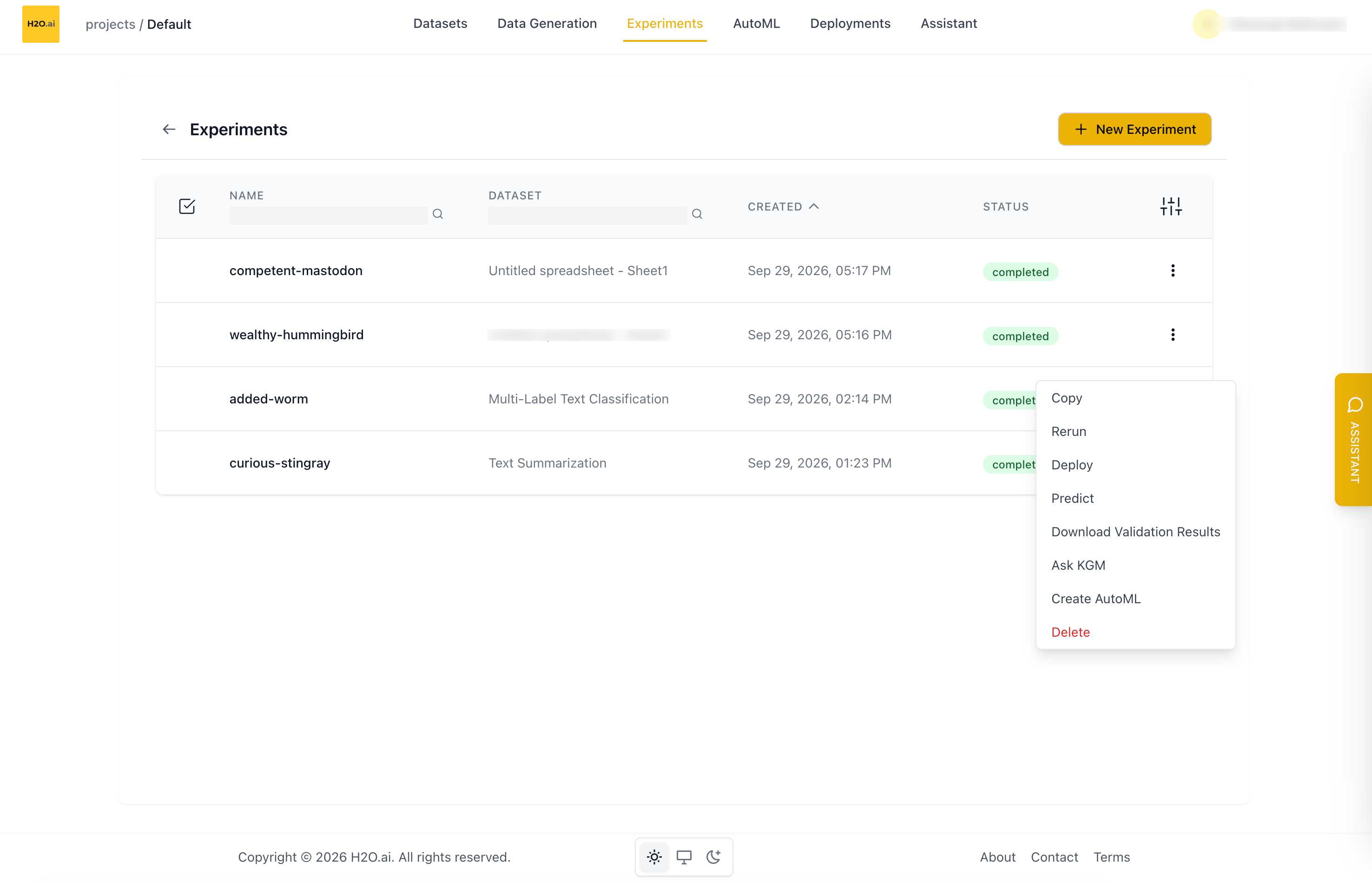The width and height of the screenshot is (1372, 883).
Task: Select Download Validation Results menu item
Action: click(x=1135, y=532)
